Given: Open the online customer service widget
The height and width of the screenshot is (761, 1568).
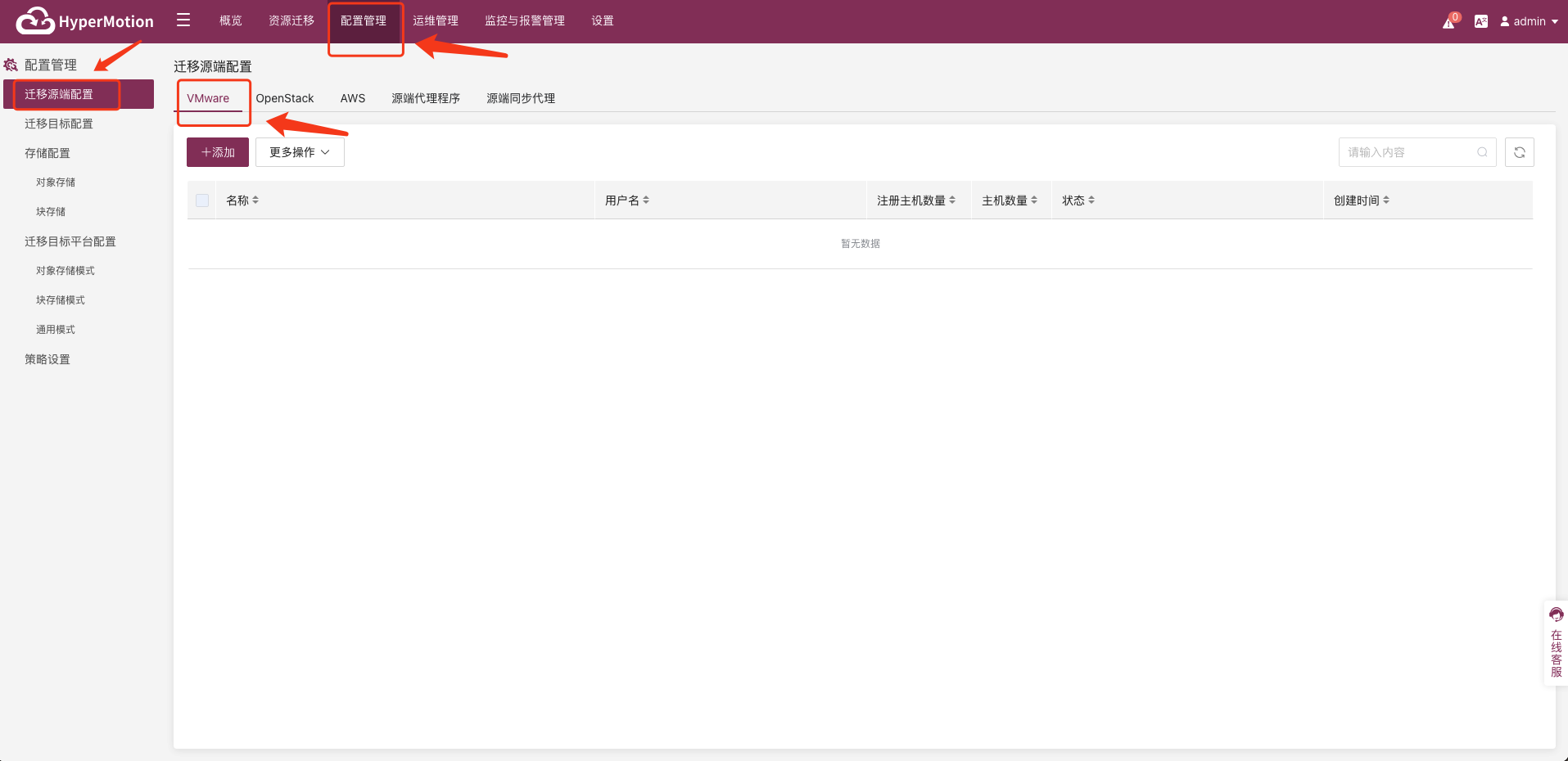Looking at the screenshot, I should tap(1557, 644).
